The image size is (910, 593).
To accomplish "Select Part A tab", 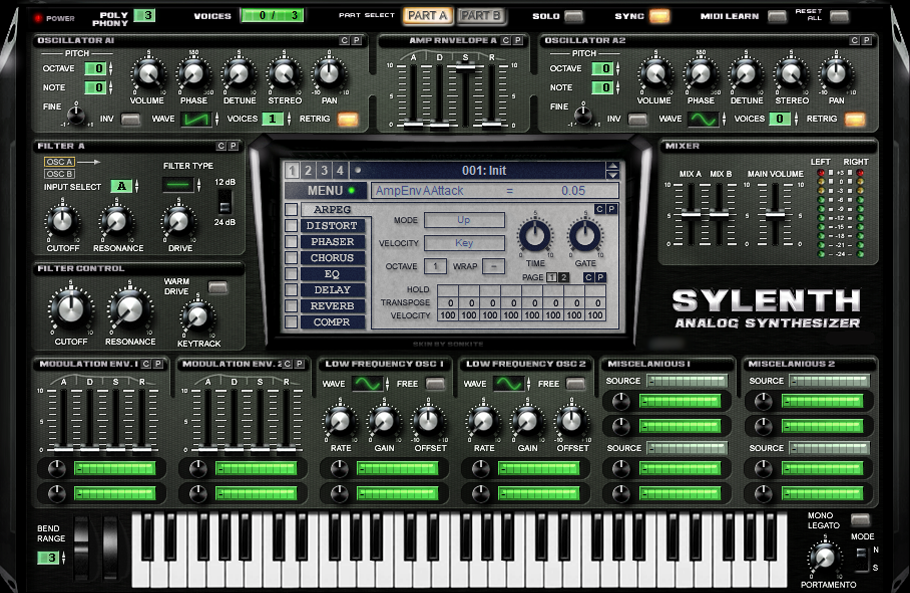I will point(427,16).
